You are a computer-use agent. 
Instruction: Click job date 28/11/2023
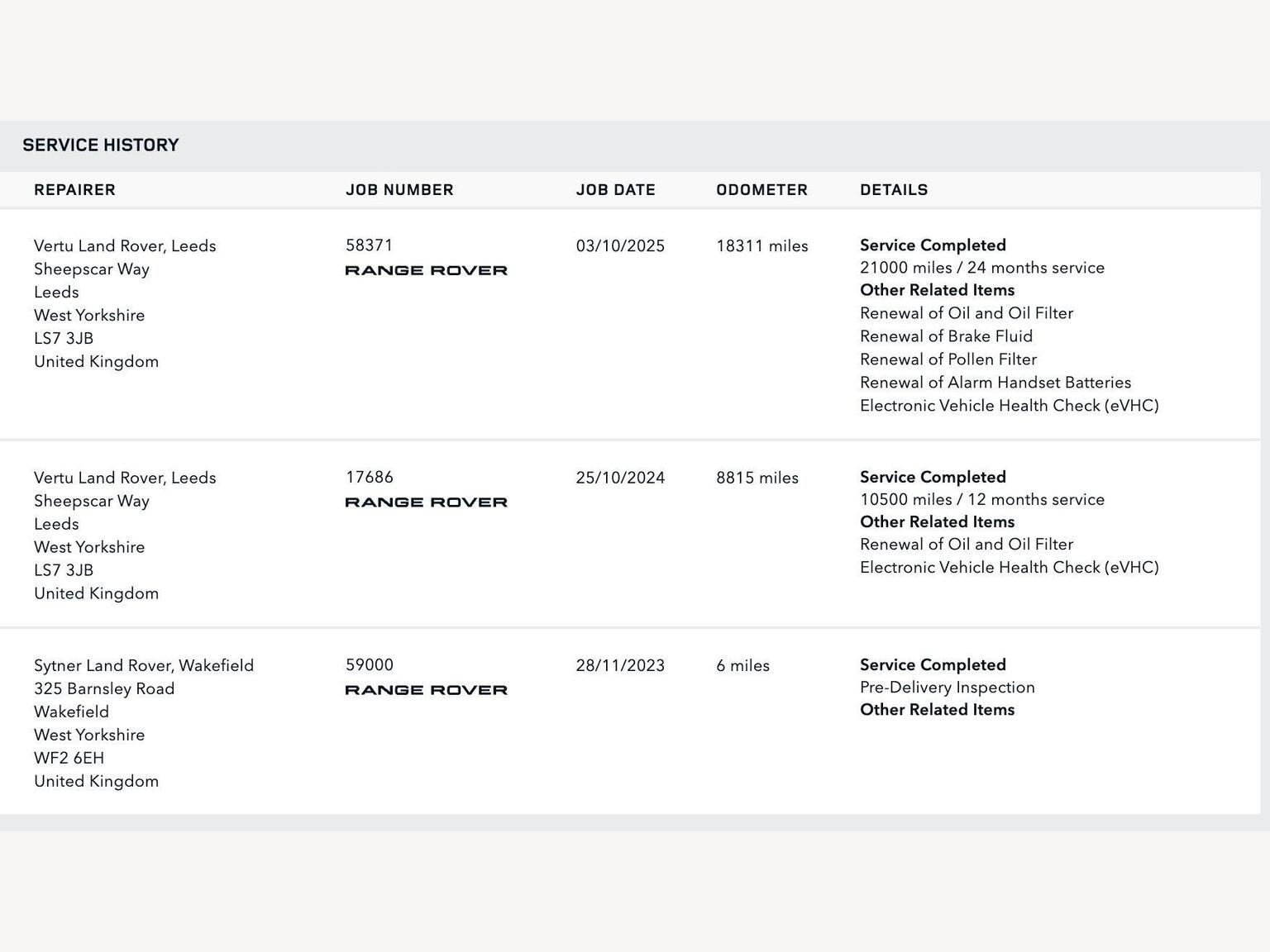[620, 666]
